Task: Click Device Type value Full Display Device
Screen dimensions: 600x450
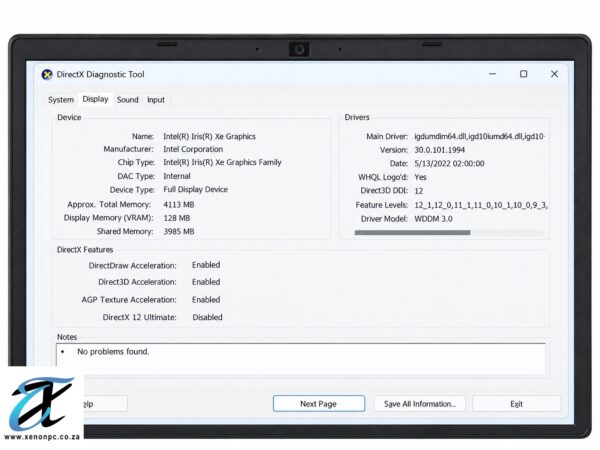Action: tap(196, 189)
